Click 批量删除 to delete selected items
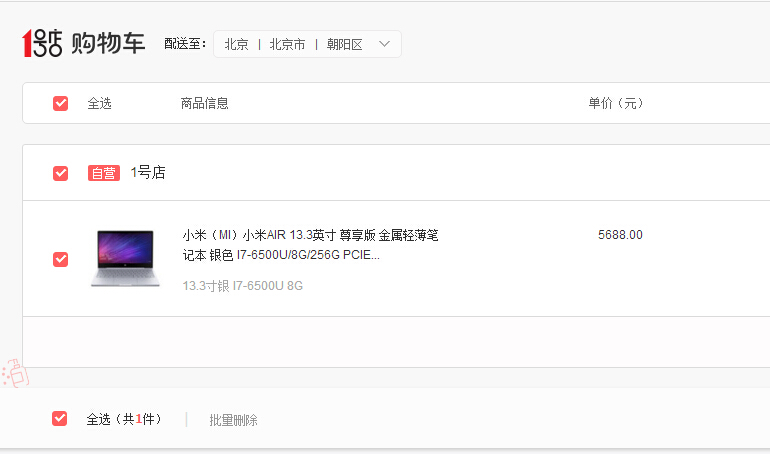Image resolution: width=770 pixels, height=454 pixels. (x=233, y=420)
